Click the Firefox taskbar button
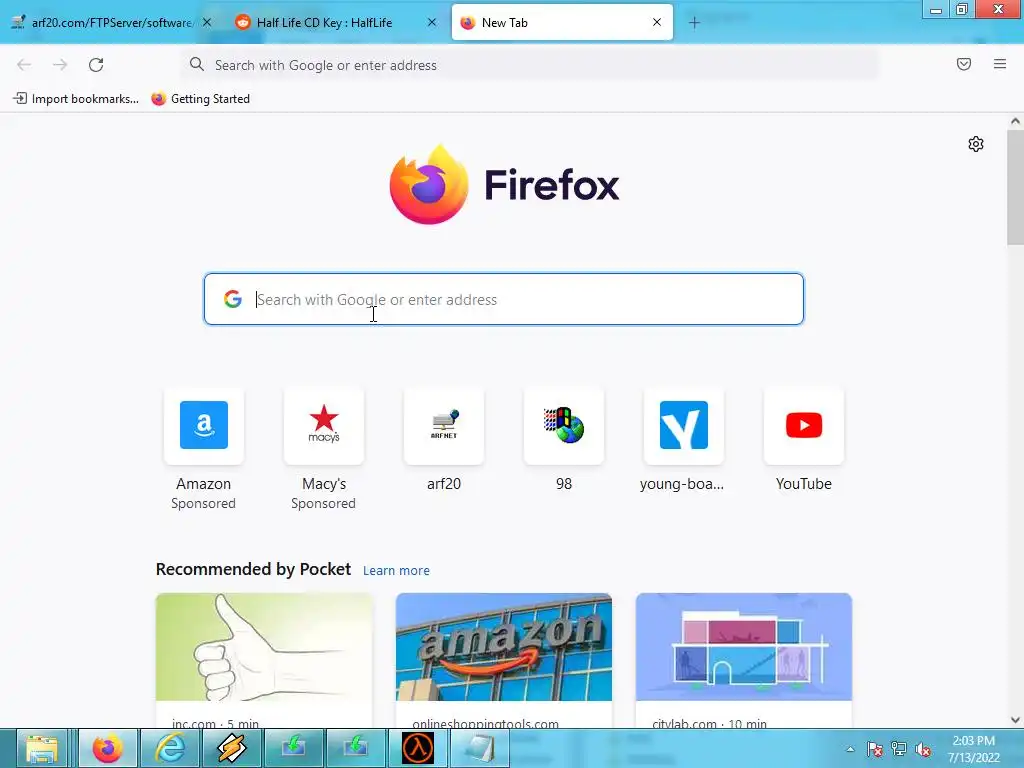Screen dimensions: 1024x768 [108, 748]
